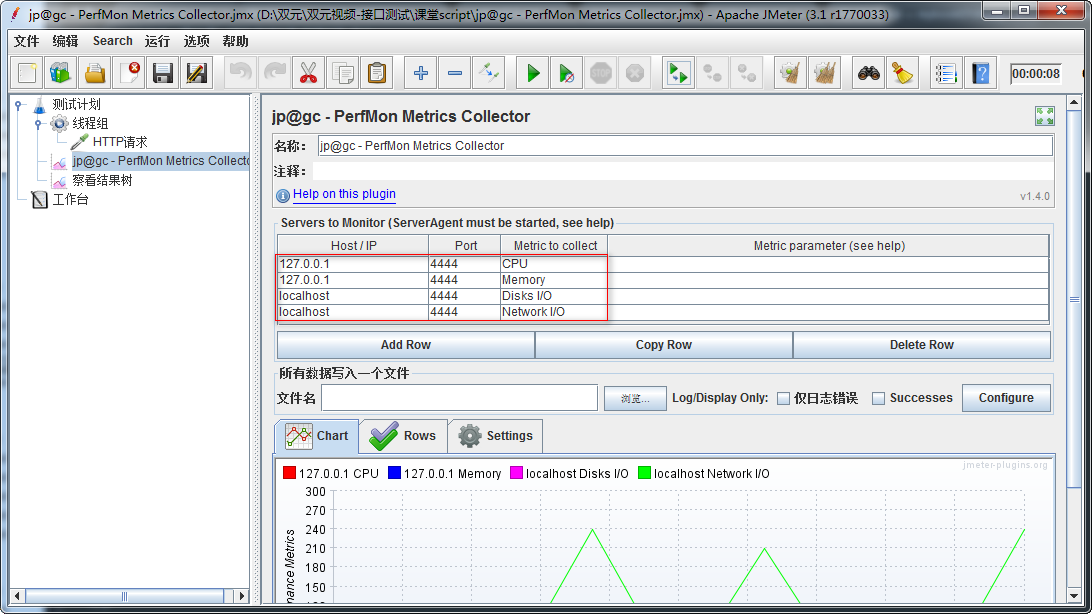Click the Copy Row button
Screen dimensions: 1092x614
pos(664,345)
